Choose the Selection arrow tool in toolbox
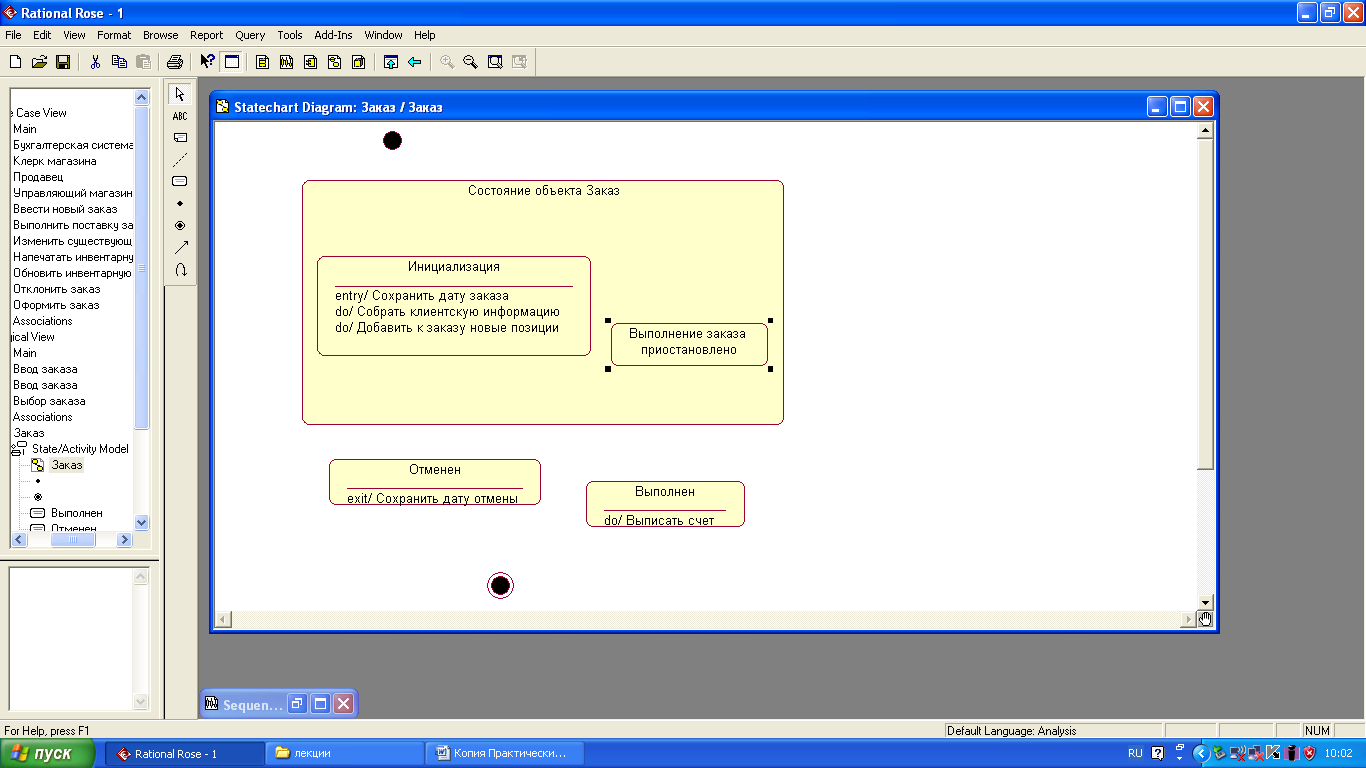Viewport: 1366px width, 768px height. 180,94
